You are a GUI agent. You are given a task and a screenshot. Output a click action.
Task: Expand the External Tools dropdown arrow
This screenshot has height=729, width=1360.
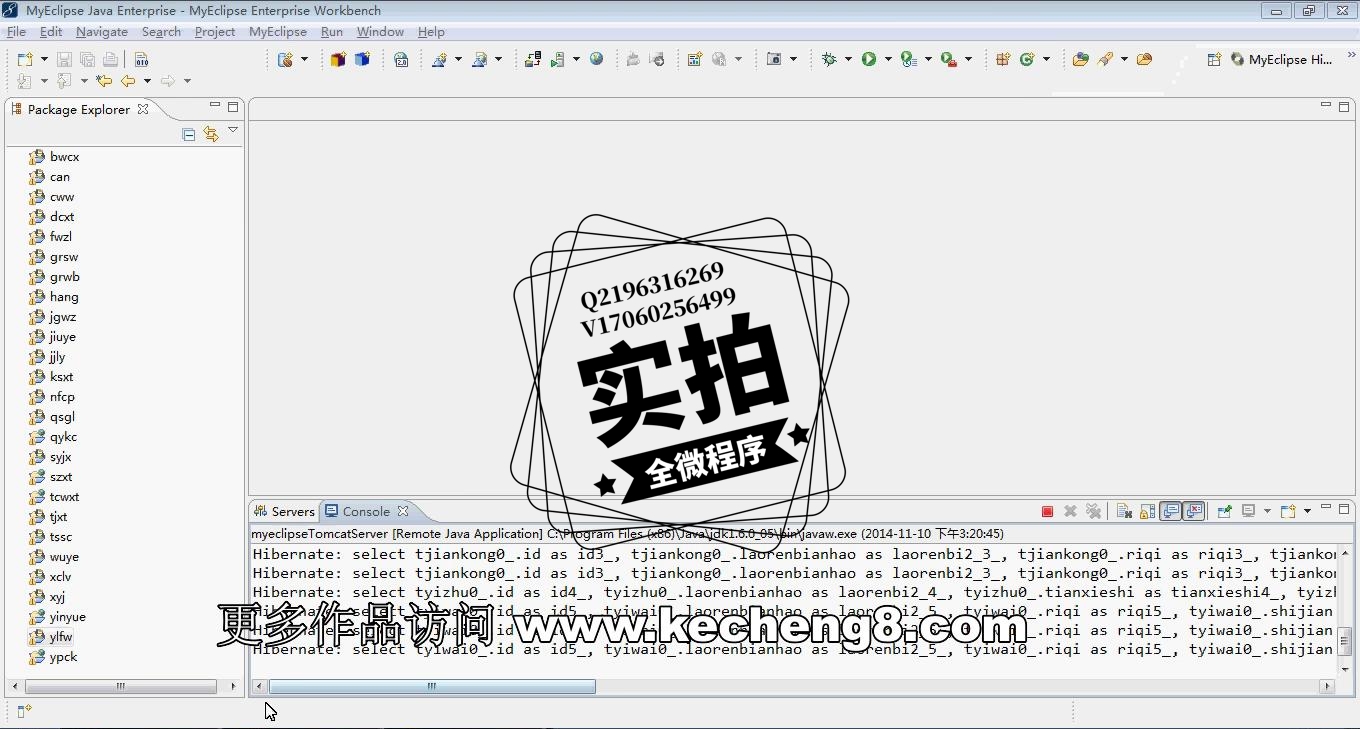coord(968,60)
